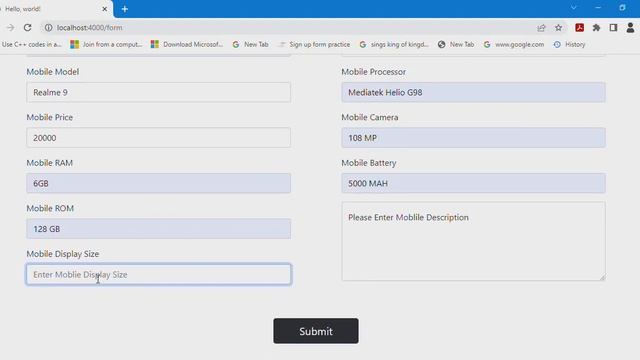Open the New Tab bookmark with globe icon
640x360 pixels.
[456, 44]
